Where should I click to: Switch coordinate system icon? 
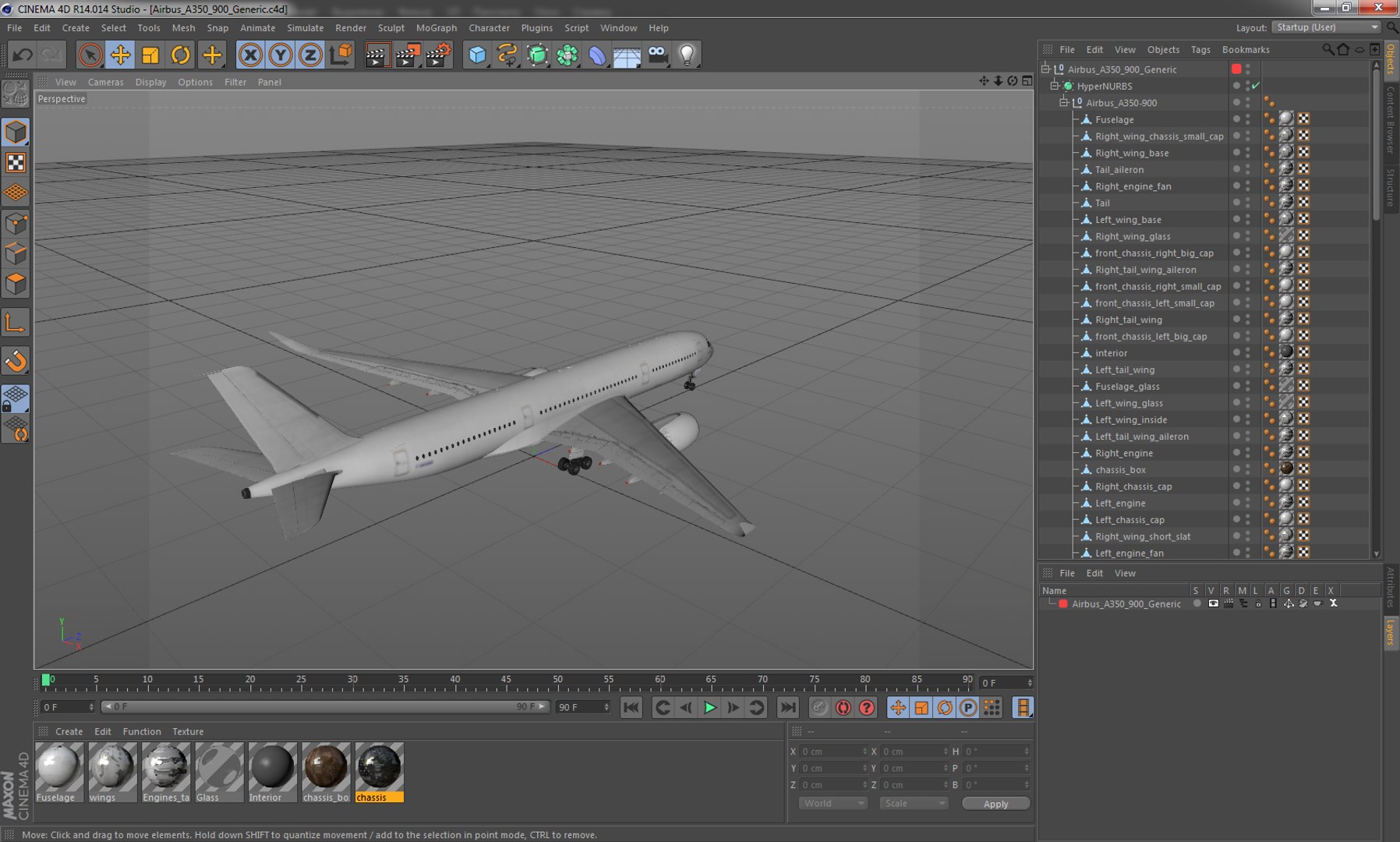pos(341,55)
